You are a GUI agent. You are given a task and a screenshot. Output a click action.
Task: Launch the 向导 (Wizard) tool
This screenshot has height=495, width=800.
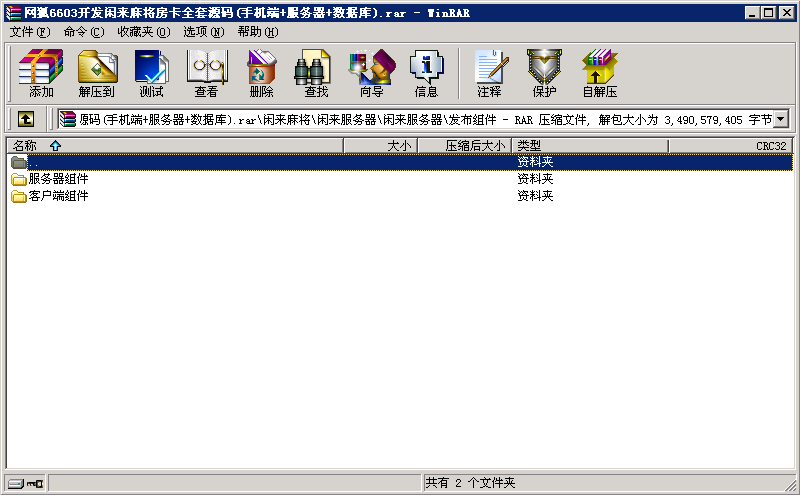(x=371, y=74)
